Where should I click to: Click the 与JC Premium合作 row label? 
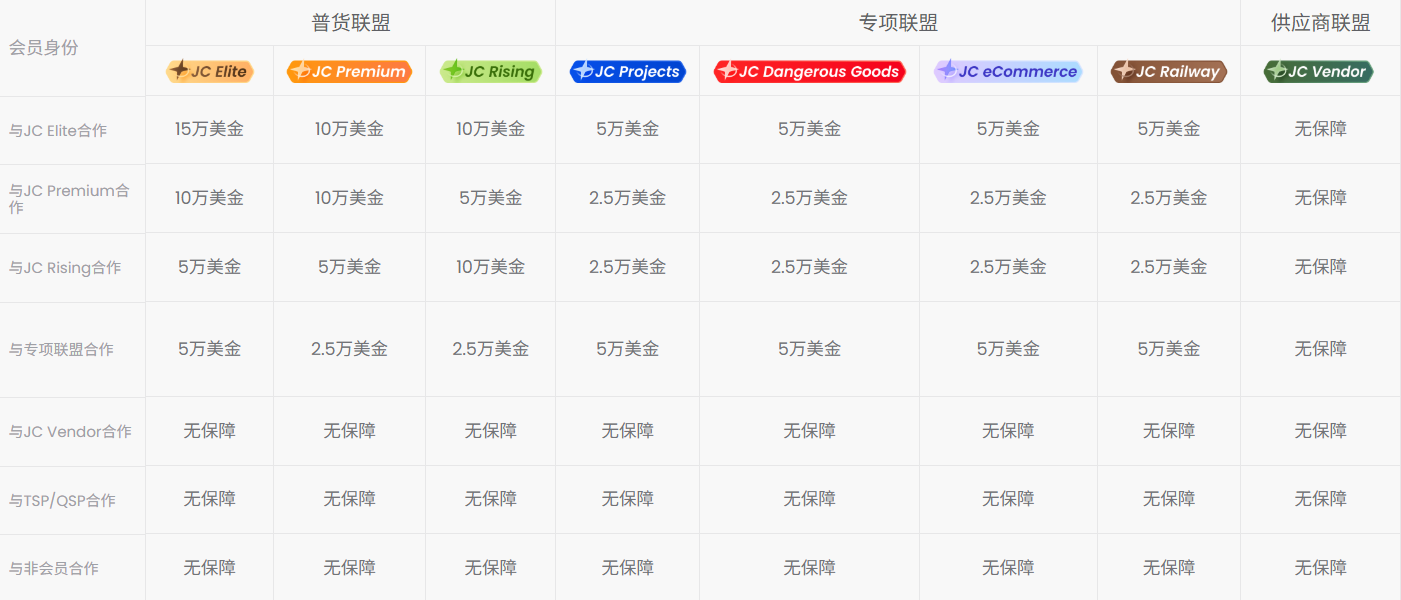69,199
